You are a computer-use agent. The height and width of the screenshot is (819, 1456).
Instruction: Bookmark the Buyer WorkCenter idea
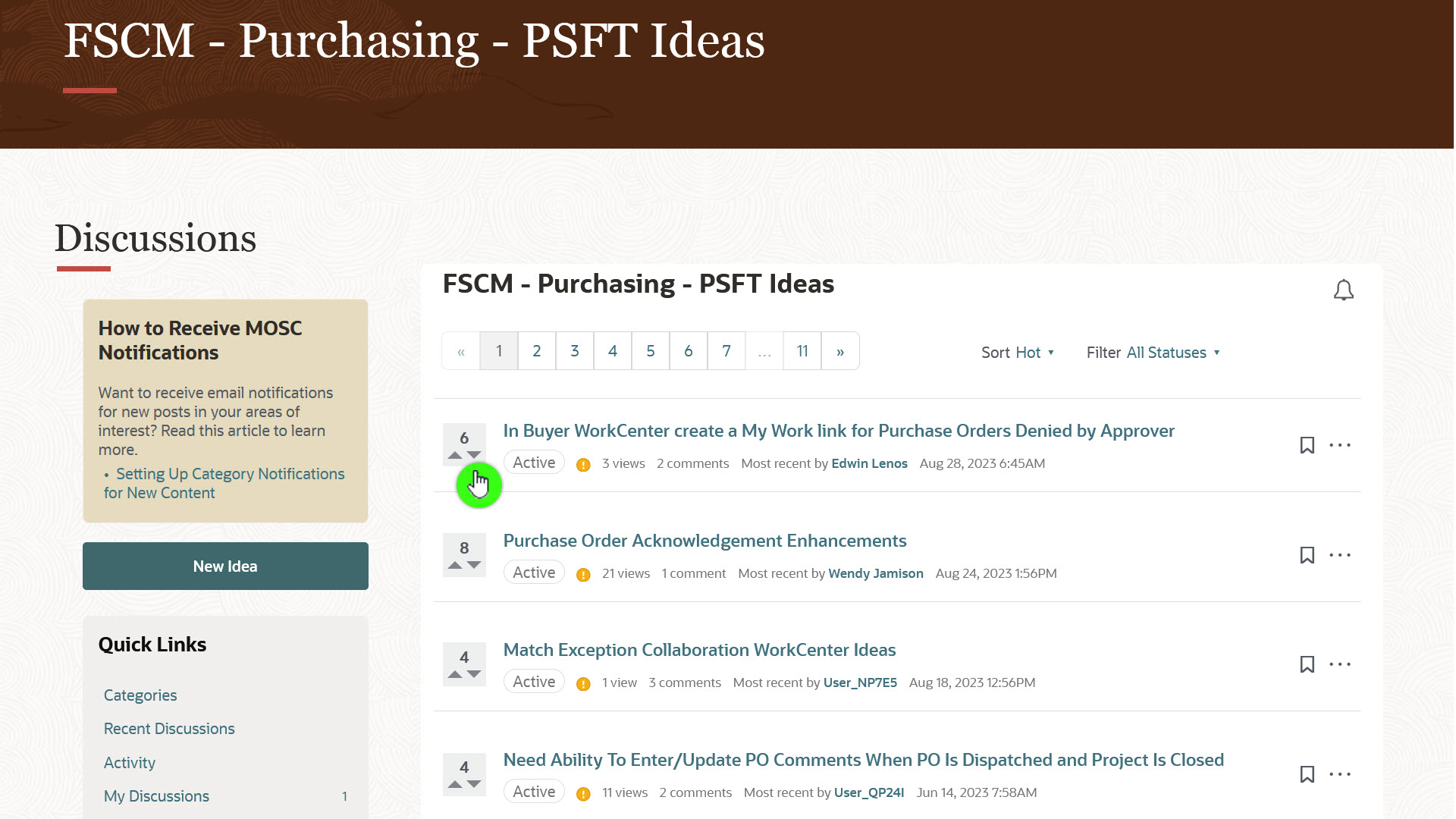tap(1307, 445)
